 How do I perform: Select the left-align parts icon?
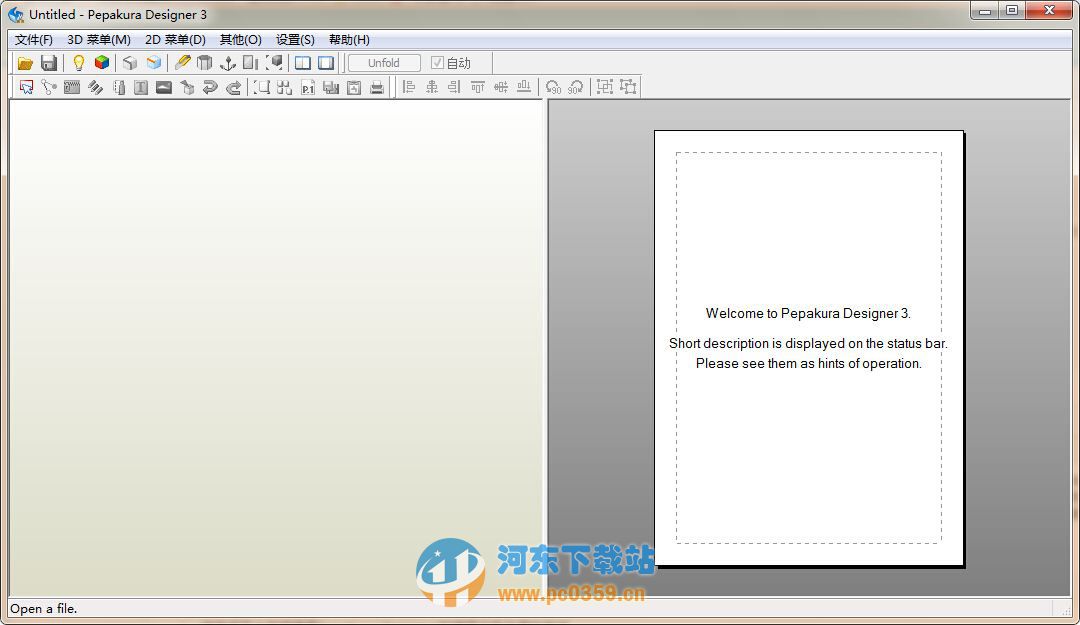point(408,87)
